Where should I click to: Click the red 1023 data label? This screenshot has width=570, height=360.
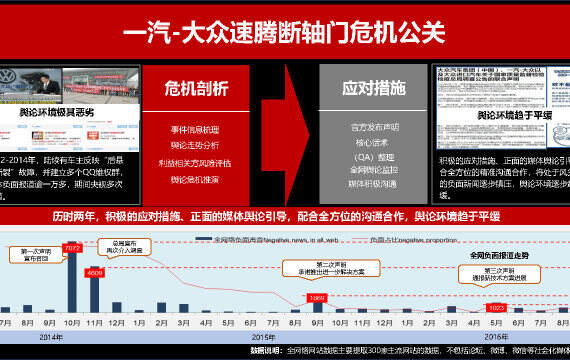pos(496,308)
